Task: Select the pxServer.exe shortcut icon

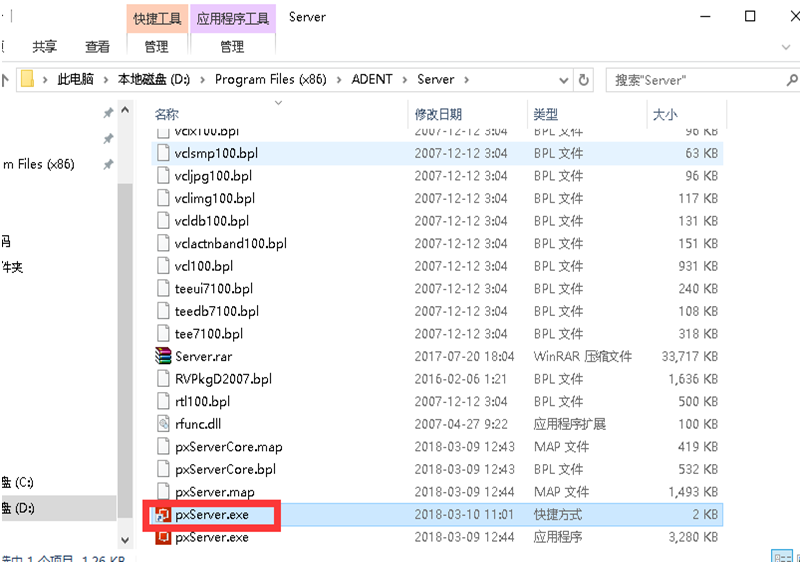Action: [x=164, y=515]
